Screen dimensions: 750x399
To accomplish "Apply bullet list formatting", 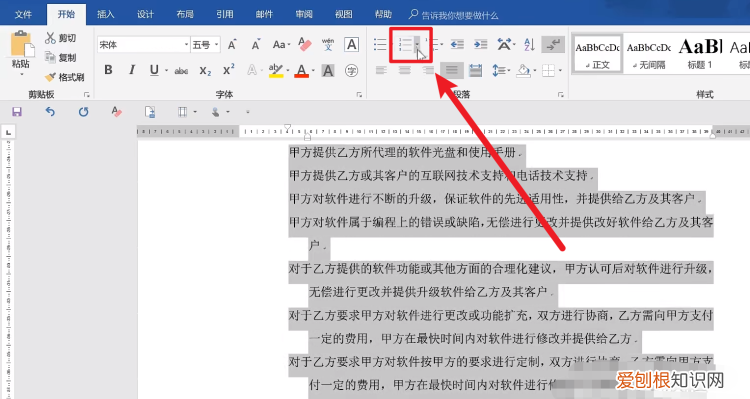I will [380, 44].
